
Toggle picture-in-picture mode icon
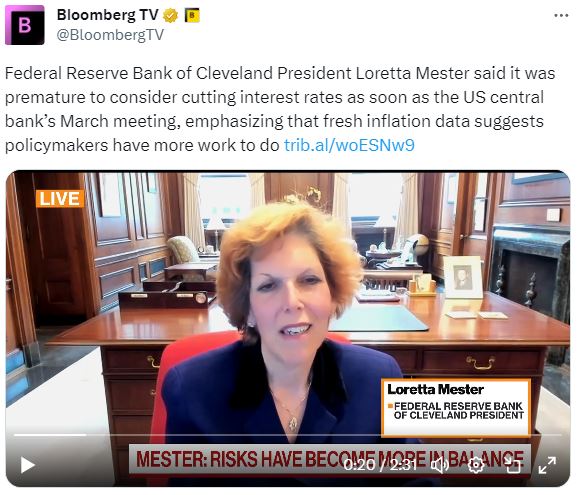click(512, 465)
